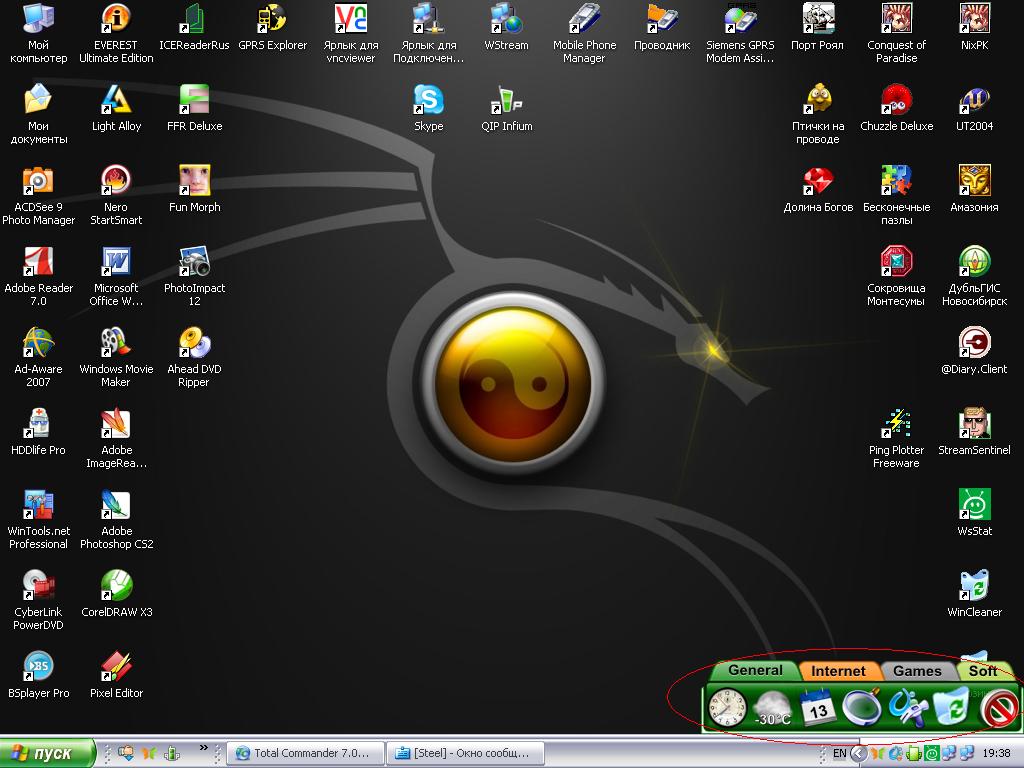Click the red prohibition icon in dock
Viewport: 1024px width, 768px height.
coord(998,708)
